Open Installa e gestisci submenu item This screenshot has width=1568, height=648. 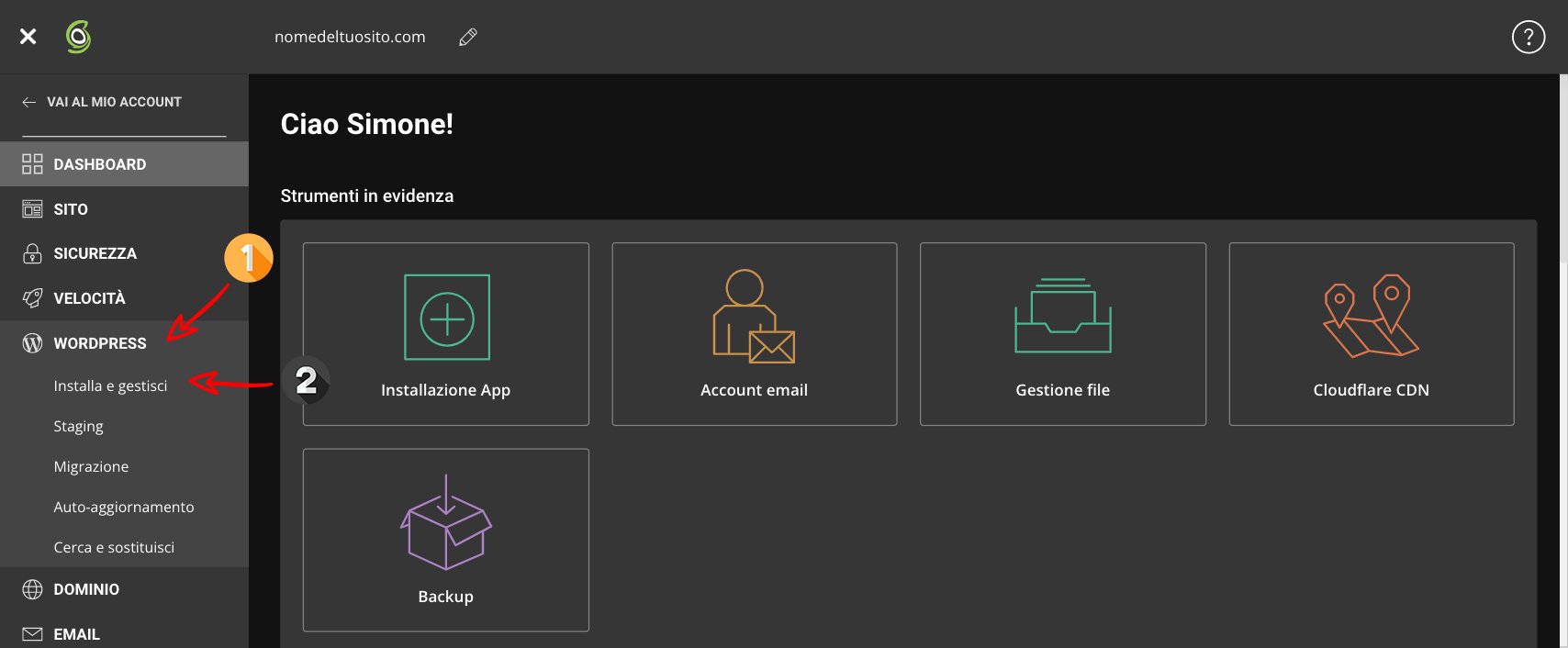(110, 385)
